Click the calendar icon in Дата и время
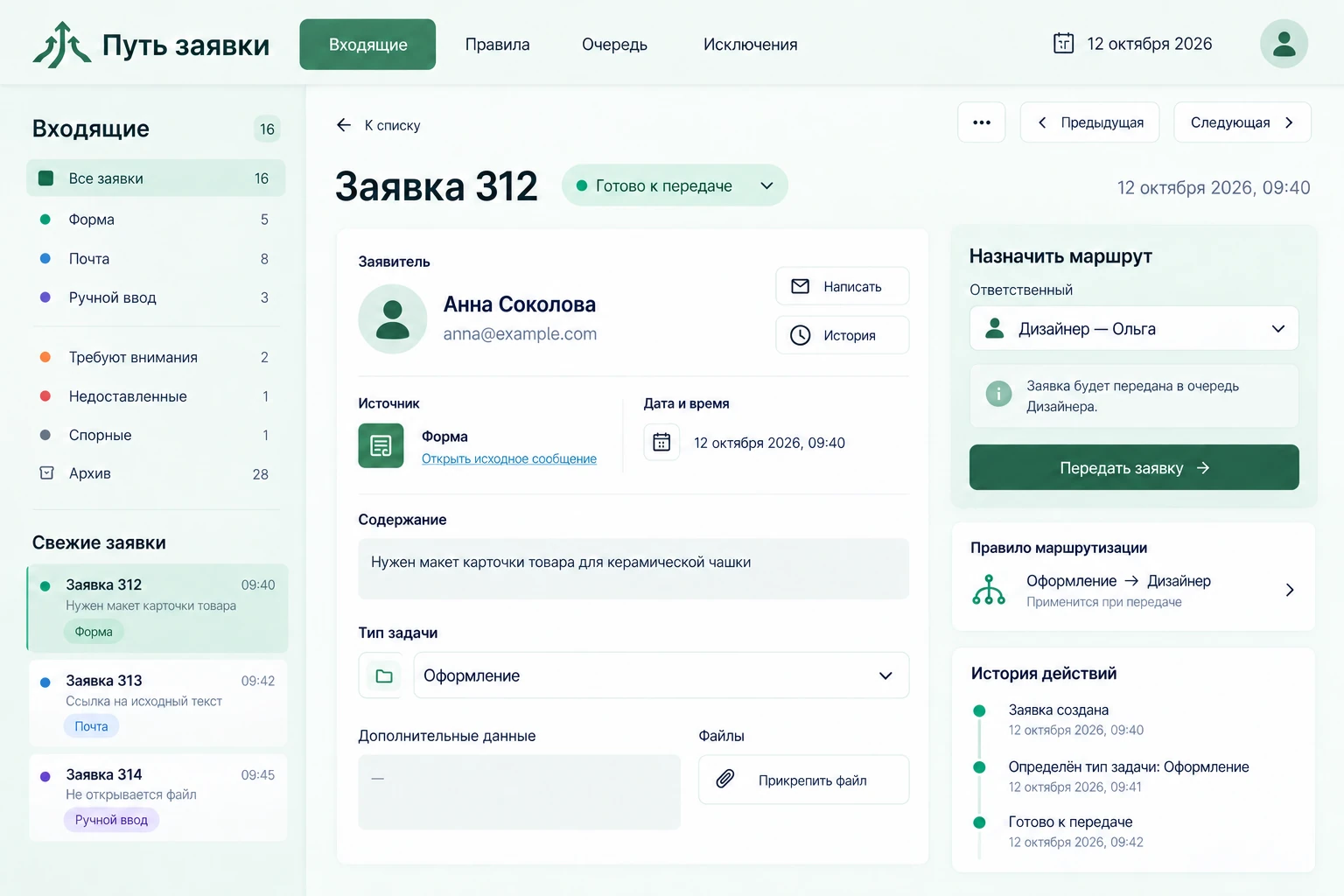This screenshot has width=1344, height=896. click(x=661, y=443)
